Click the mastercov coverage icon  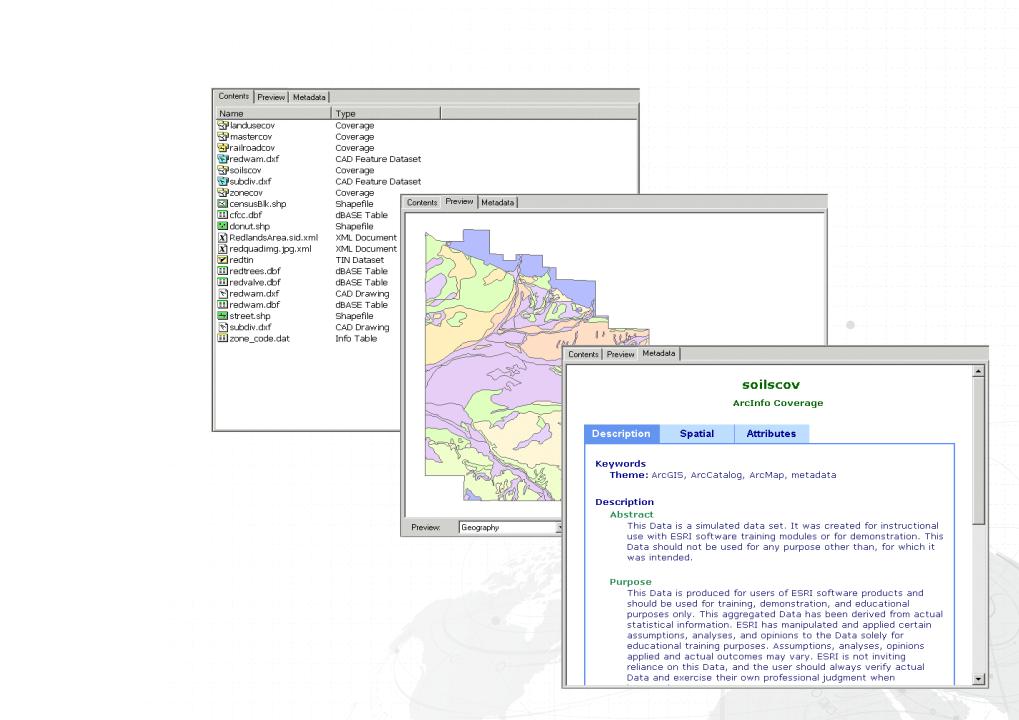[223, 136]
